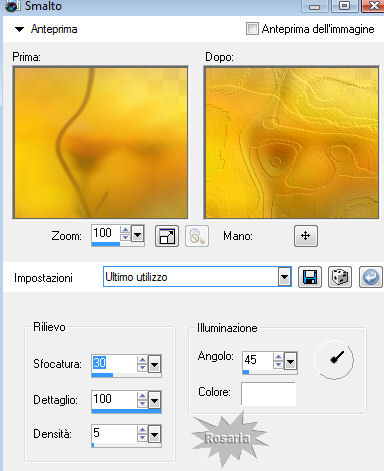This screenshot has width=384, height=471.
Task: Open the Impostazioni preset dropdown
Action: (x=284, y=277)
